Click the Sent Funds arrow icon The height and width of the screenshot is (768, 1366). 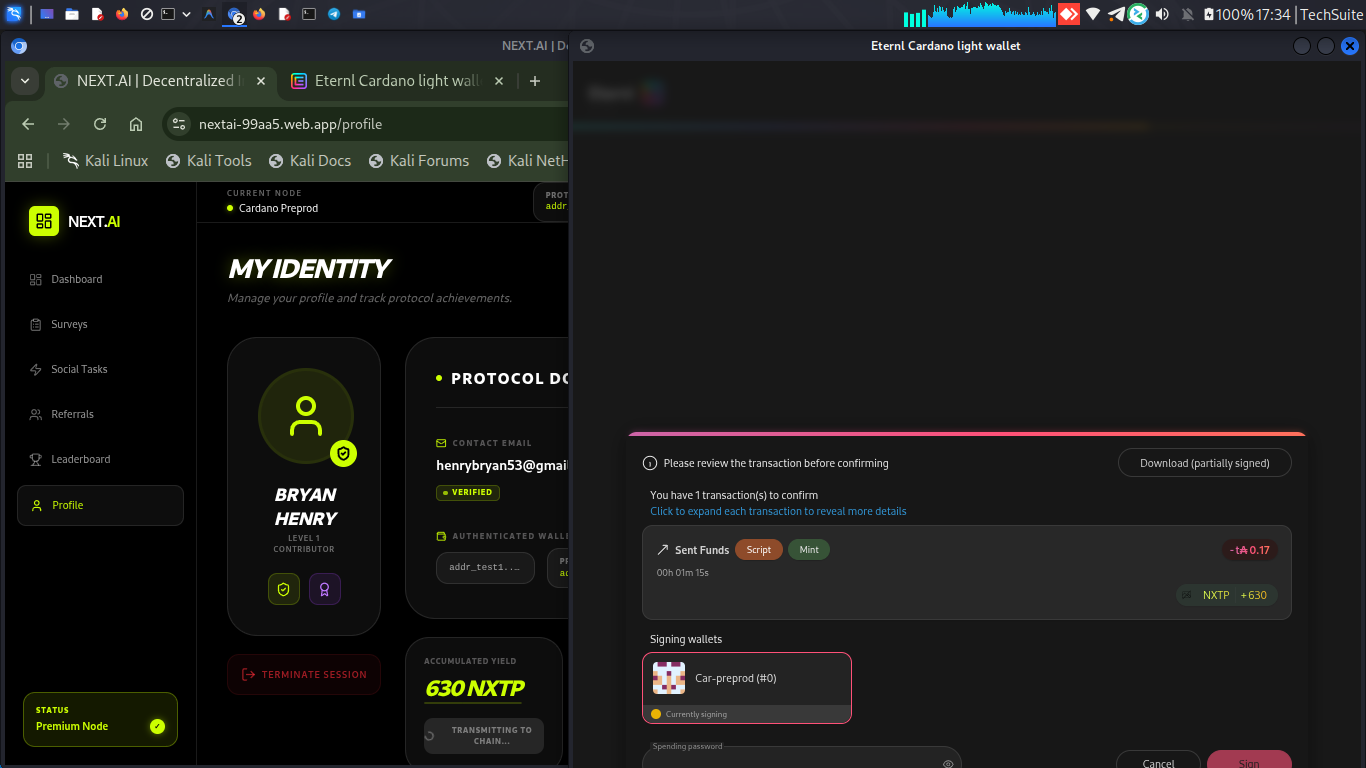[x=662, y=550]
